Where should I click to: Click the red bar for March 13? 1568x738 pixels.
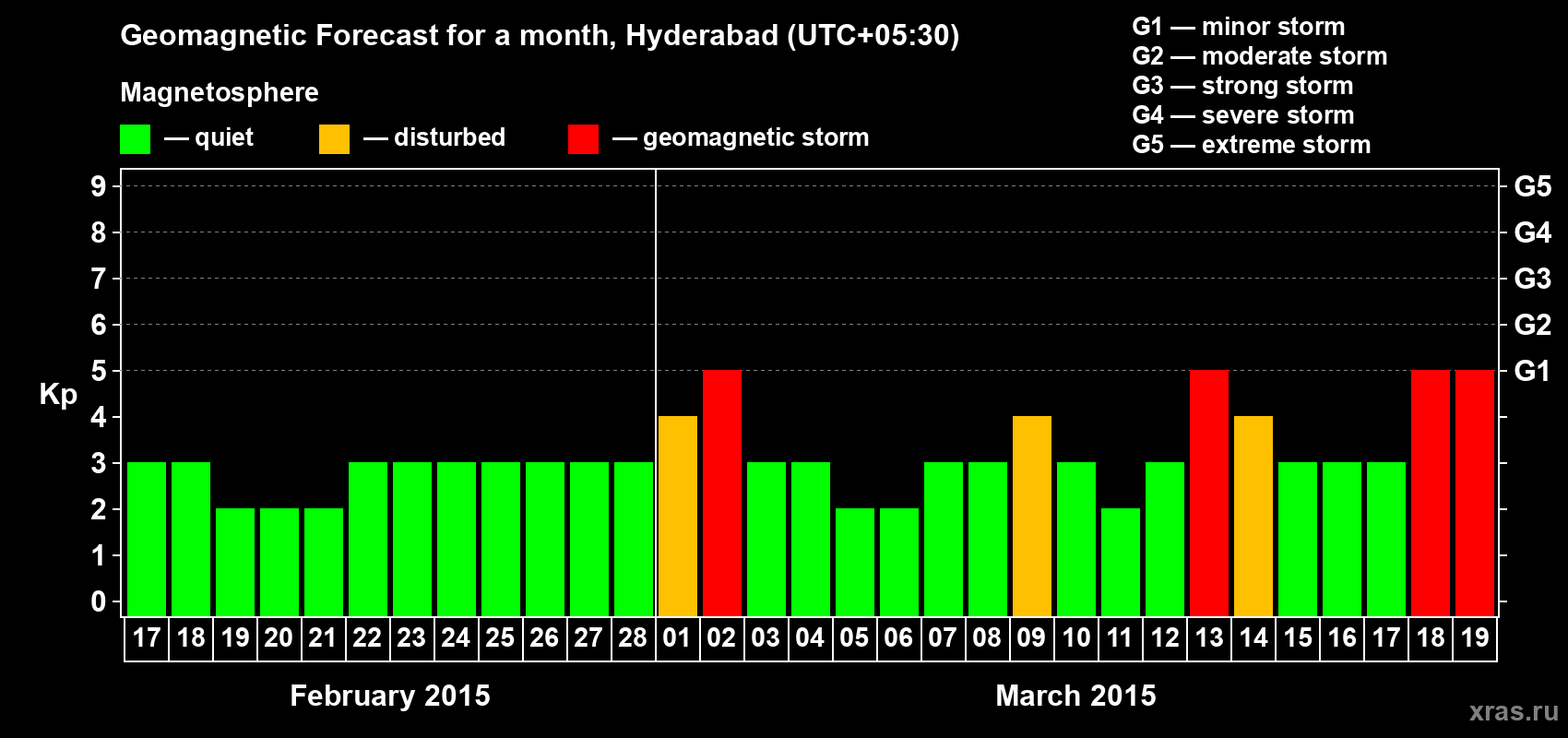tap(1209, 494)
